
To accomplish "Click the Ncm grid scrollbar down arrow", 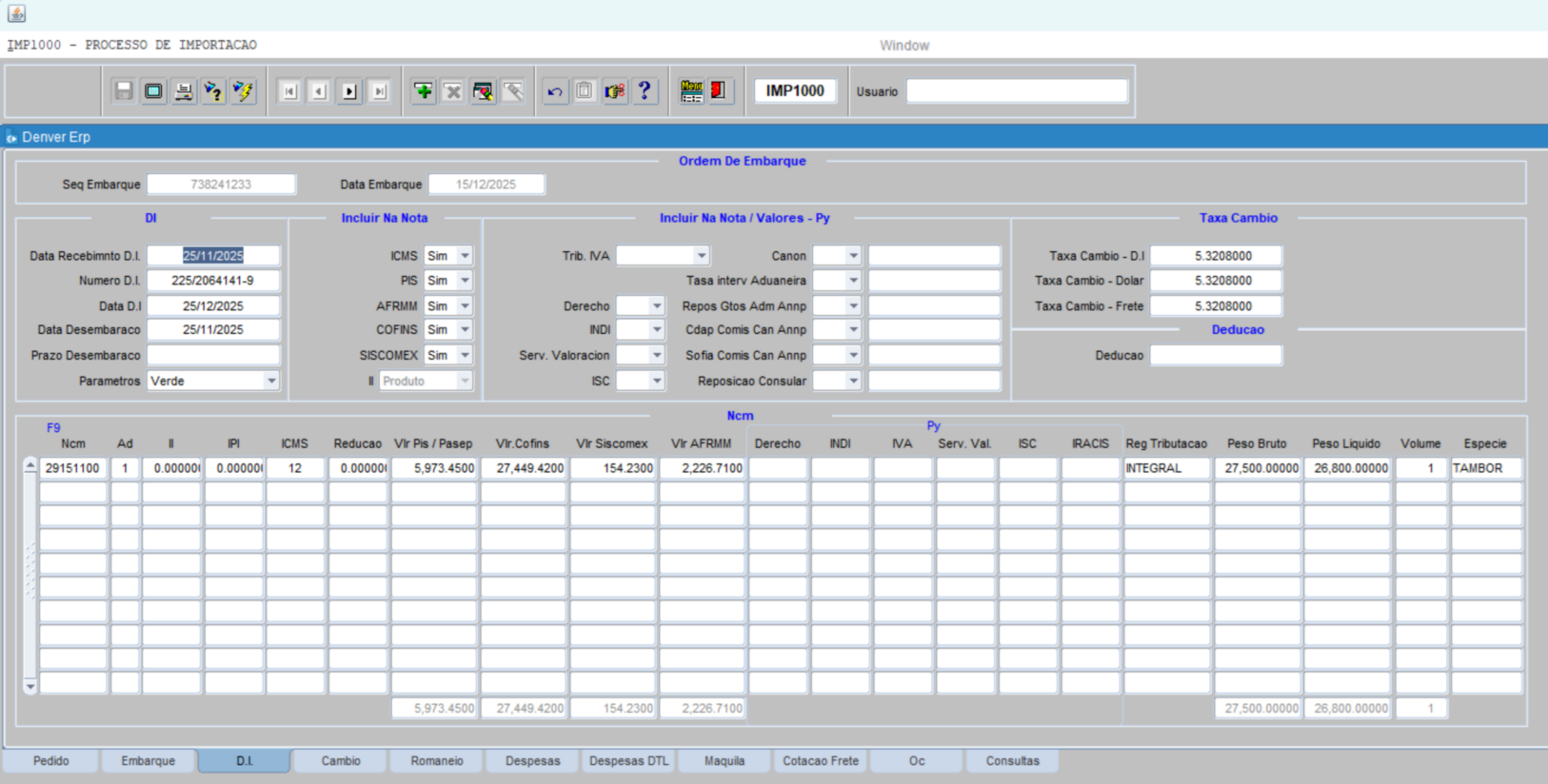I will point(30,685).
